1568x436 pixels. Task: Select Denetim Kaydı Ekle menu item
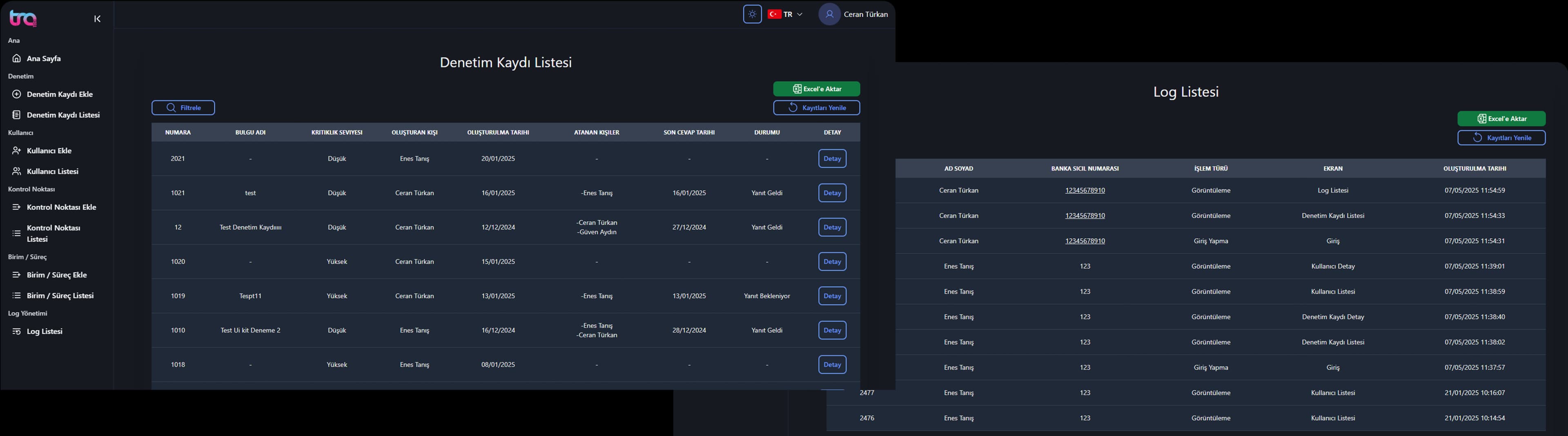coord(60,94)
